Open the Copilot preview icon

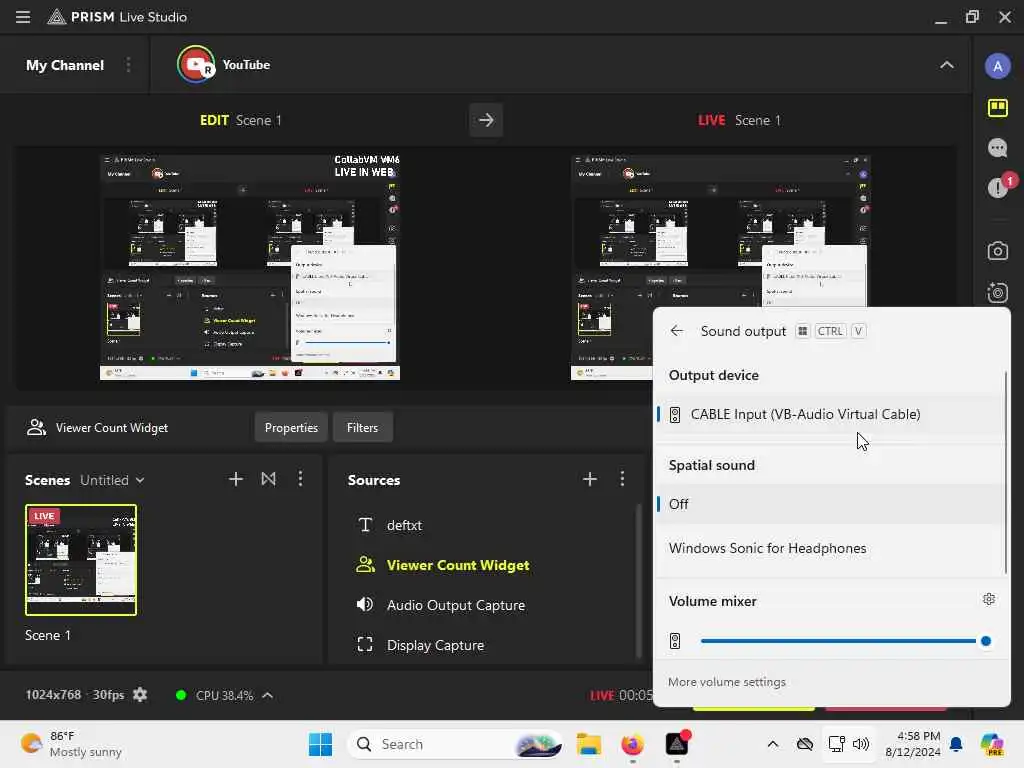coord(991,744)
